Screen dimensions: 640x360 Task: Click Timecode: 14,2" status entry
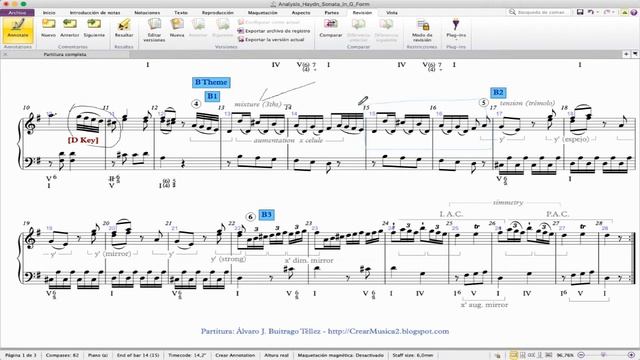coord(187,355)
